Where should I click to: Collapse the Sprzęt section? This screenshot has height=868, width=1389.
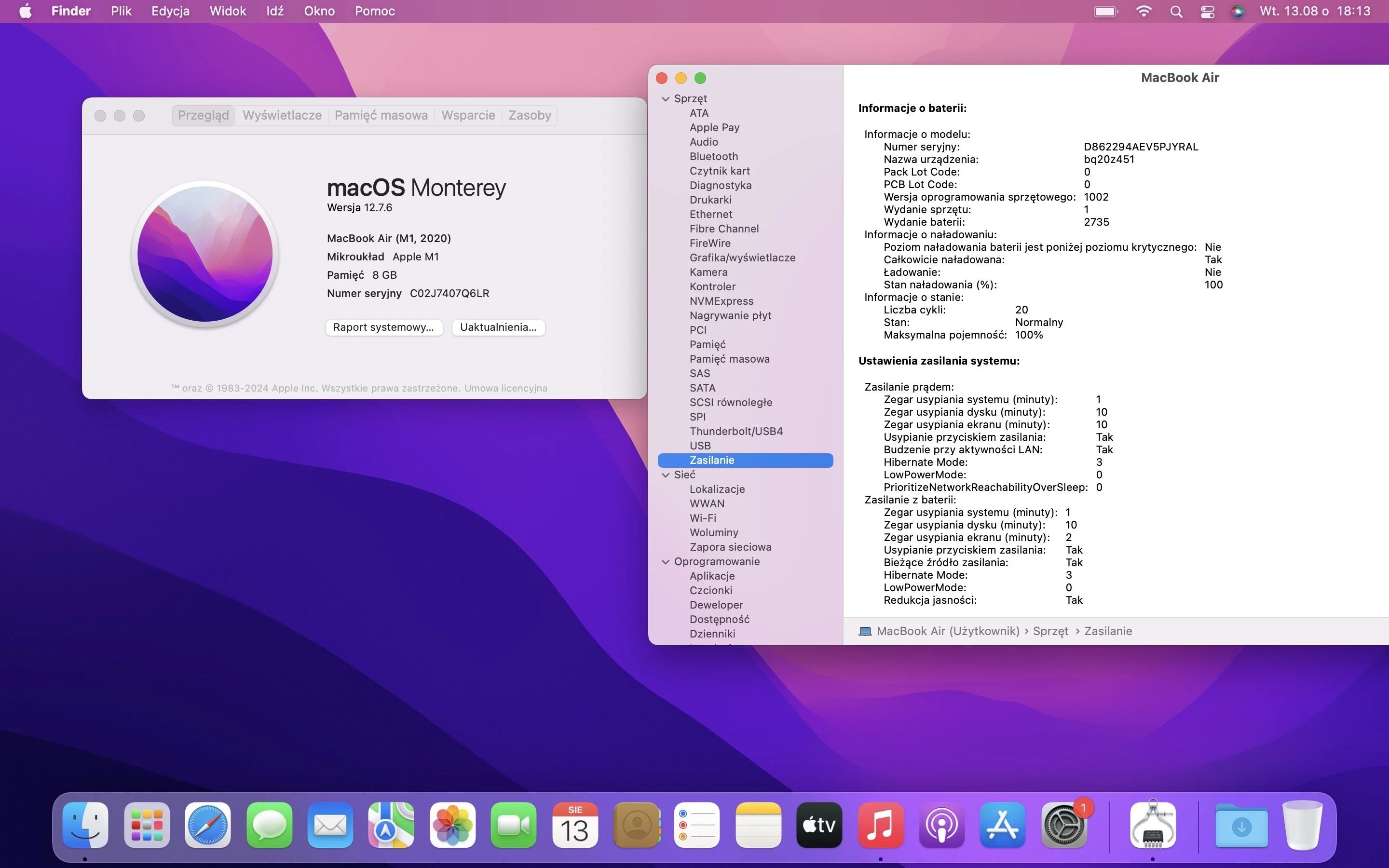click(665, 99)
